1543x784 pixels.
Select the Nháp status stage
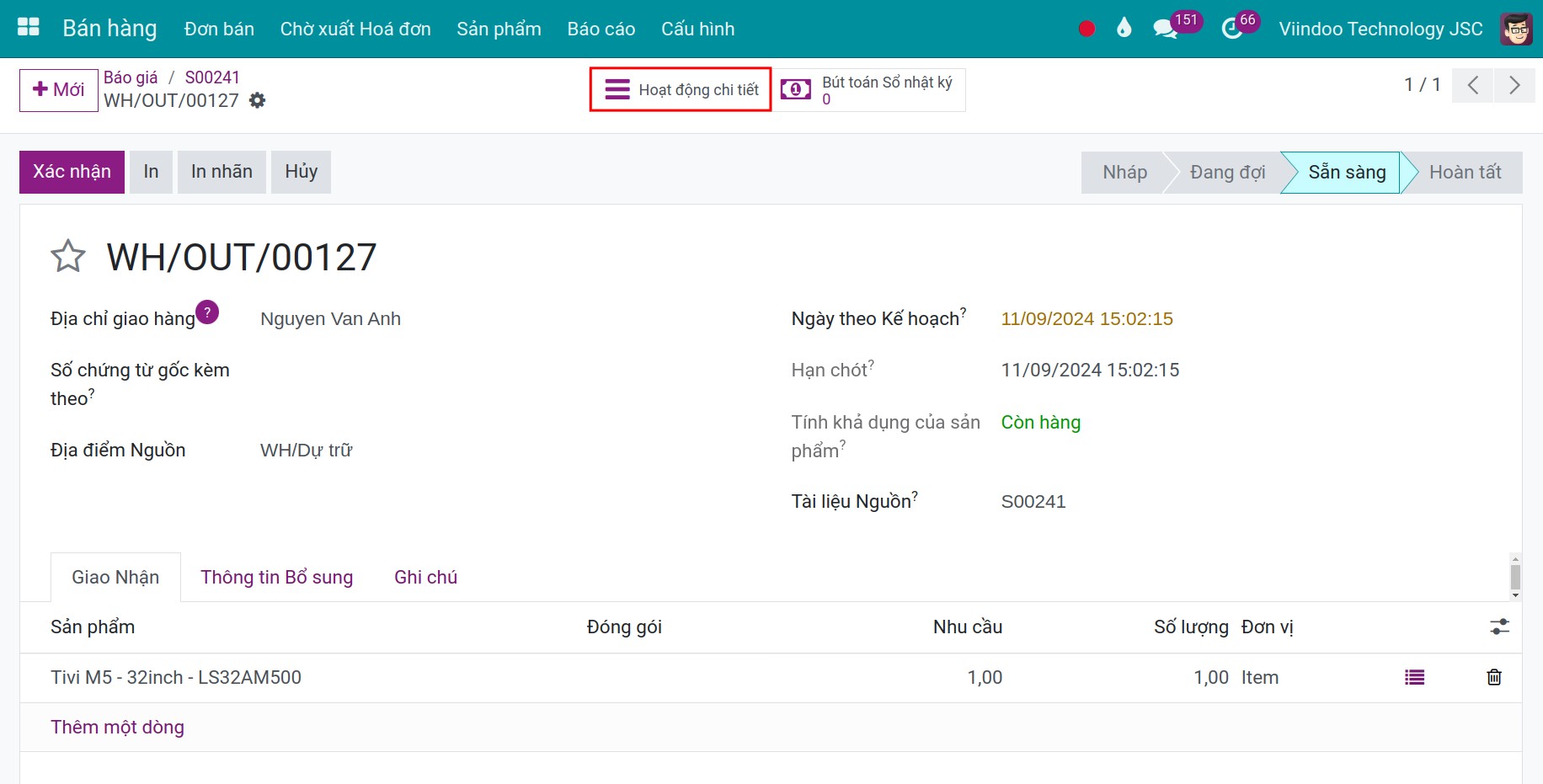coord(1124,173)
